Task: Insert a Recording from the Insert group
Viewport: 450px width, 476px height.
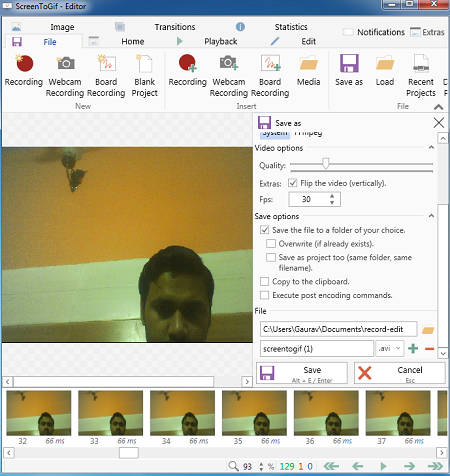Action: [x=188, y=70]
